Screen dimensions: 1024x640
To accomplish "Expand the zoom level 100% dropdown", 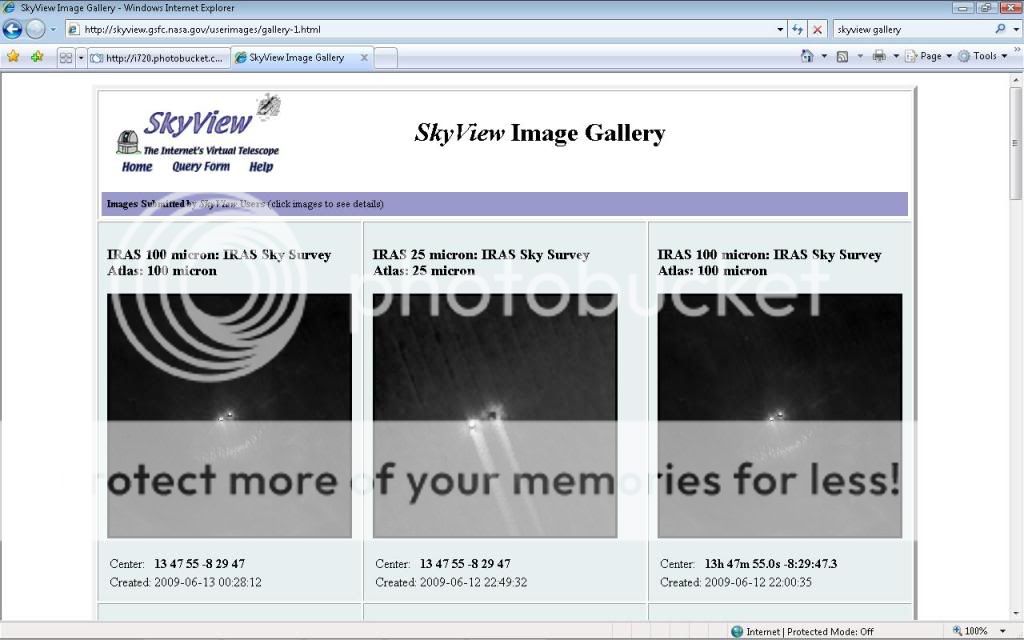I will [1003, 631].
